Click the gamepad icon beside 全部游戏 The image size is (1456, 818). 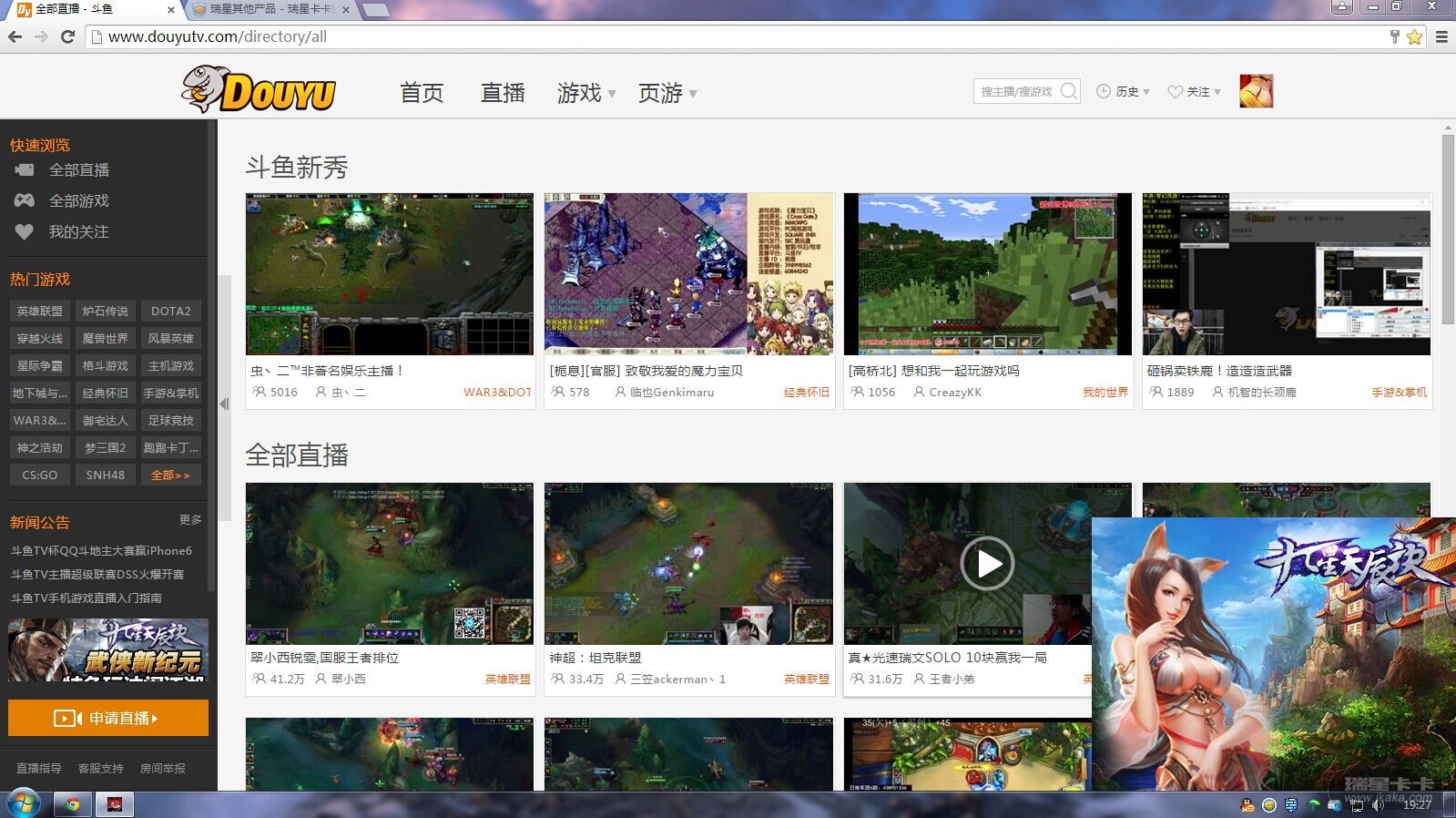(x=25, y=200)
